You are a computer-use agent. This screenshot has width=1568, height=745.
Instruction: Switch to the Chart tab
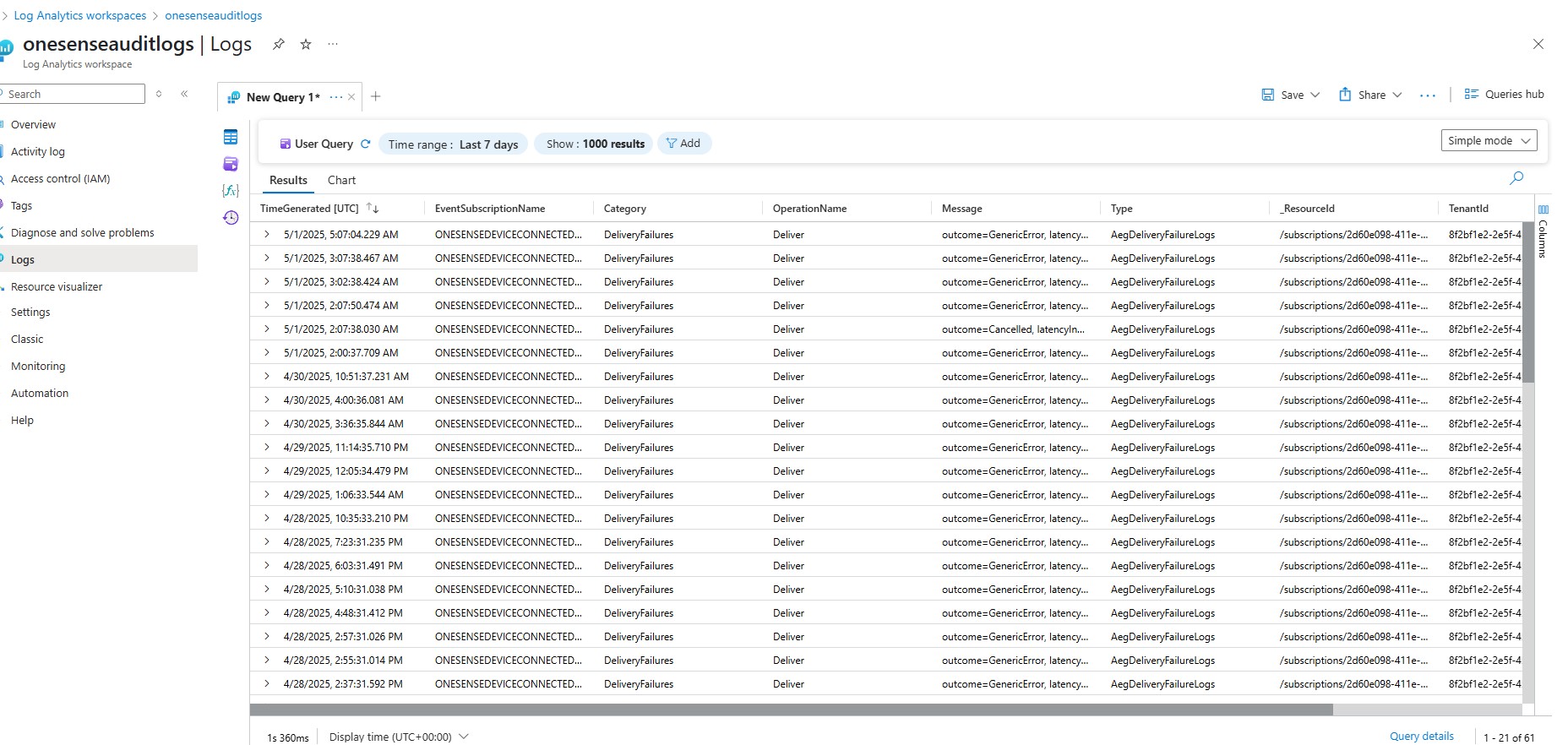(x=341, y=180)
